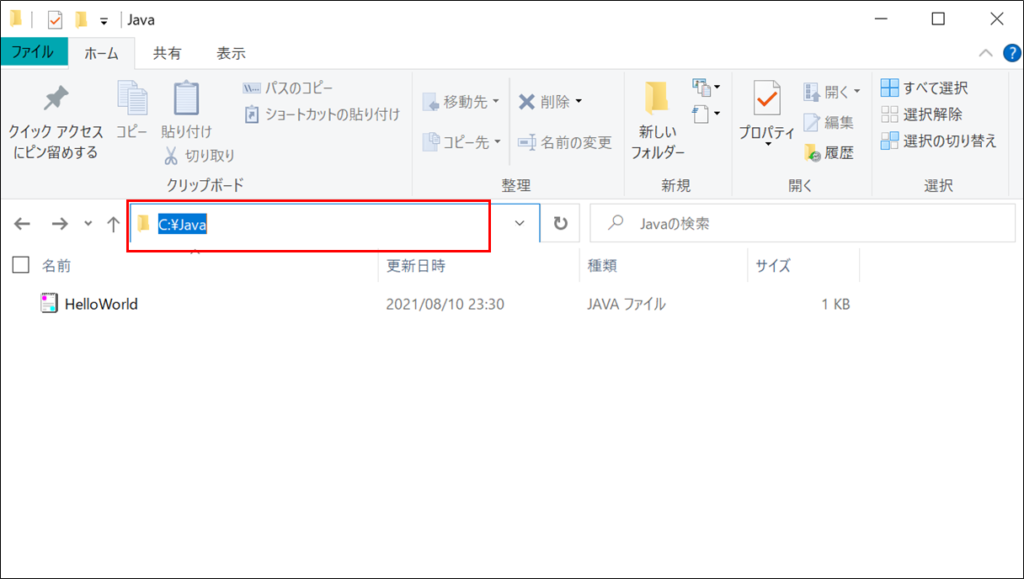Expand address bar history dropdown

coord(520,223)
